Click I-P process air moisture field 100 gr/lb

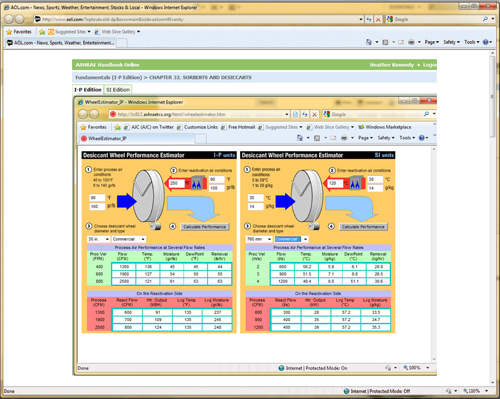(x=97, y=206)
